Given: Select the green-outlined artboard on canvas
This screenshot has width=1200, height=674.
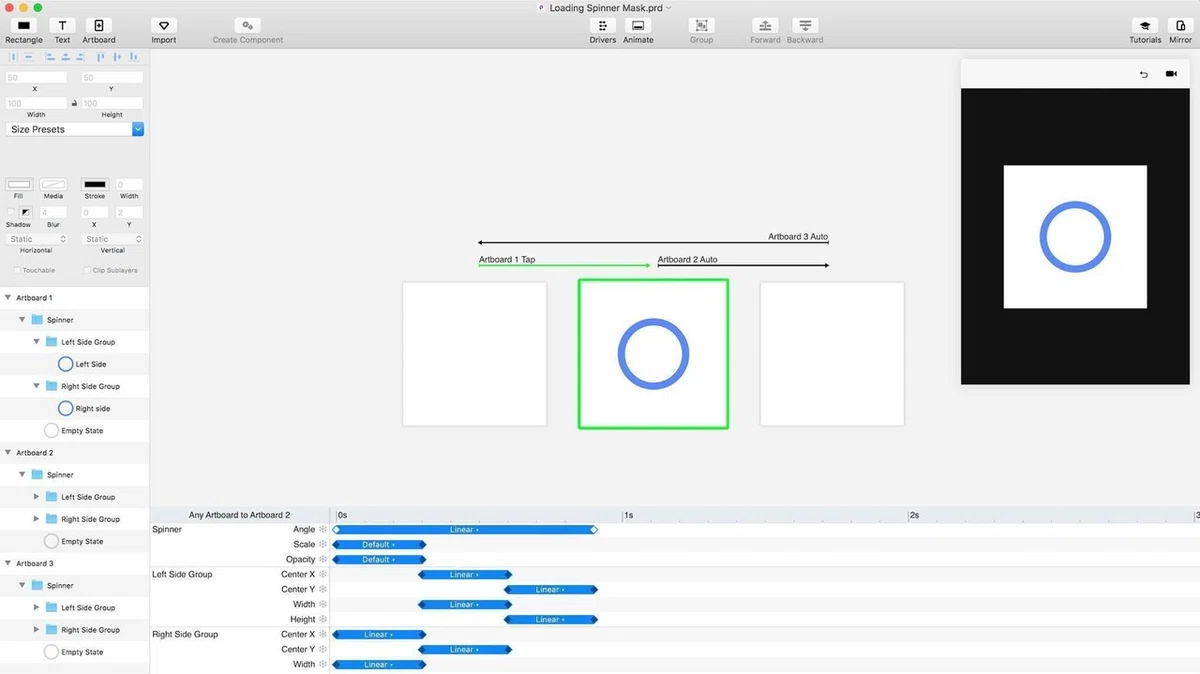Looking at the screenshot, I should (653, 354).
